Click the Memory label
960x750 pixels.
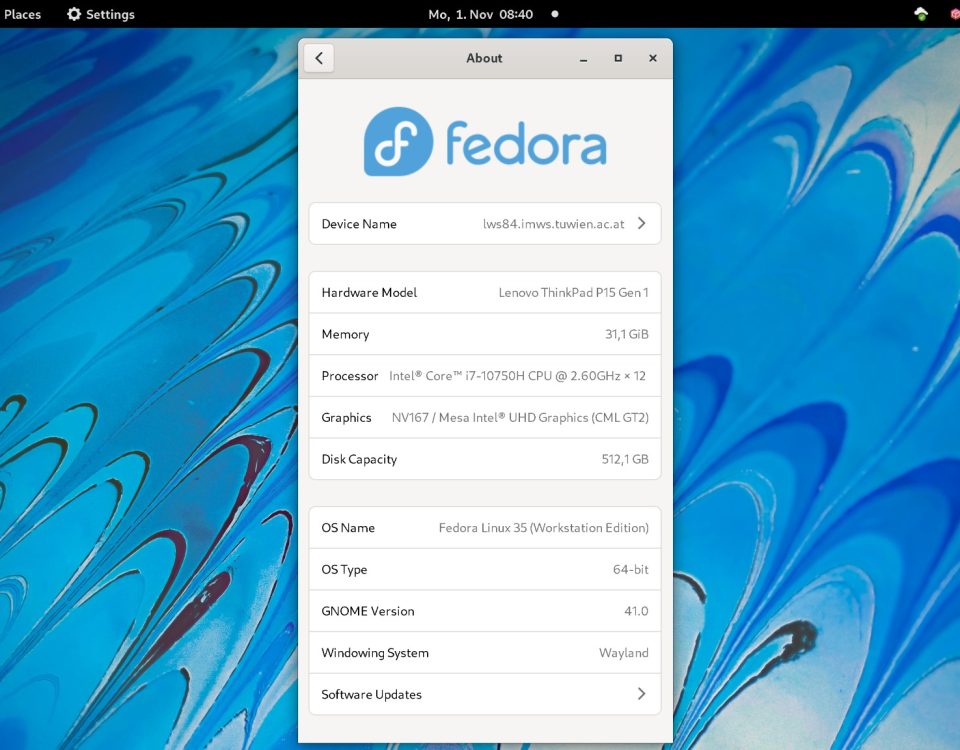345,334
